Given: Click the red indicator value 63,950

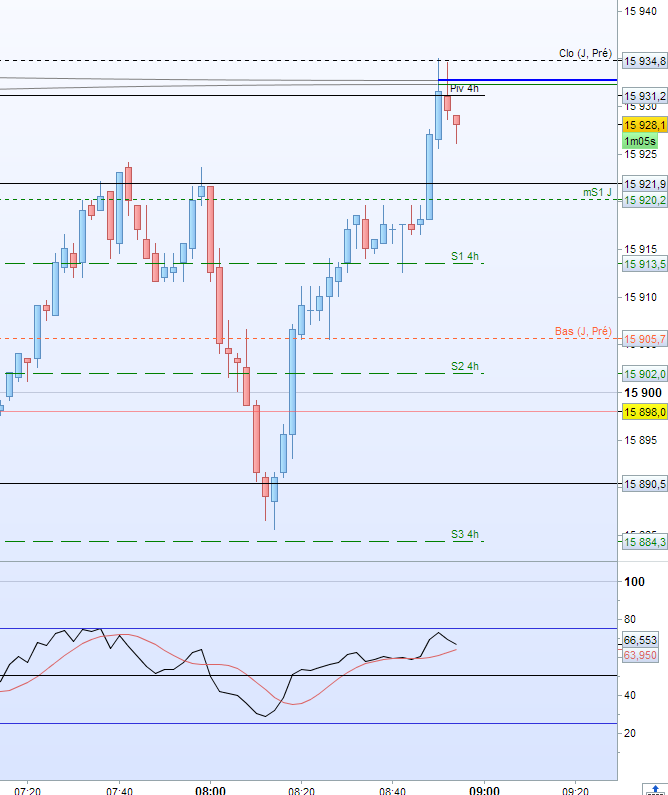Looking at the screenshot, I should click(x=640, y=656).
